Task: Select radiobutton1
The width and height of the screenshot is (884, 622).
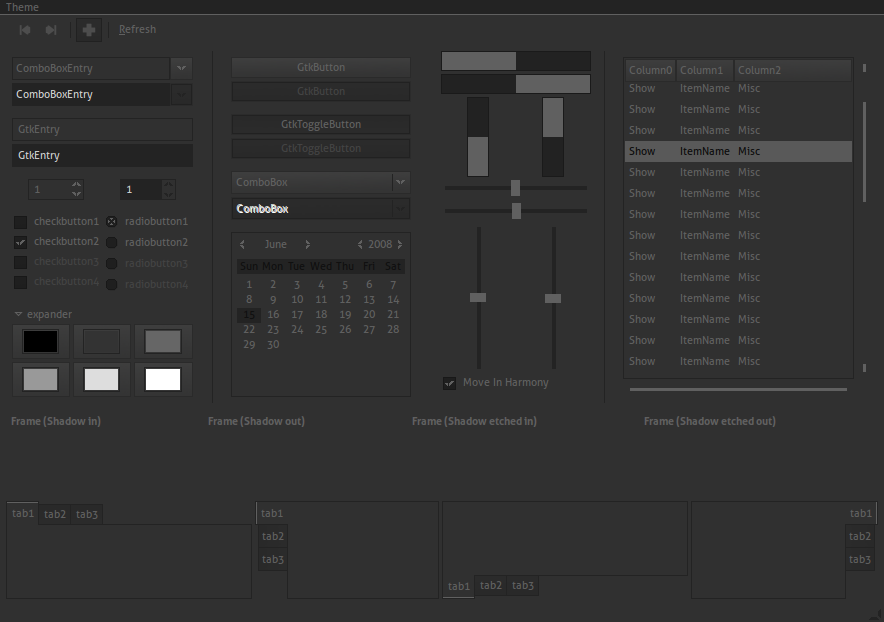Action: coord(112,222)
